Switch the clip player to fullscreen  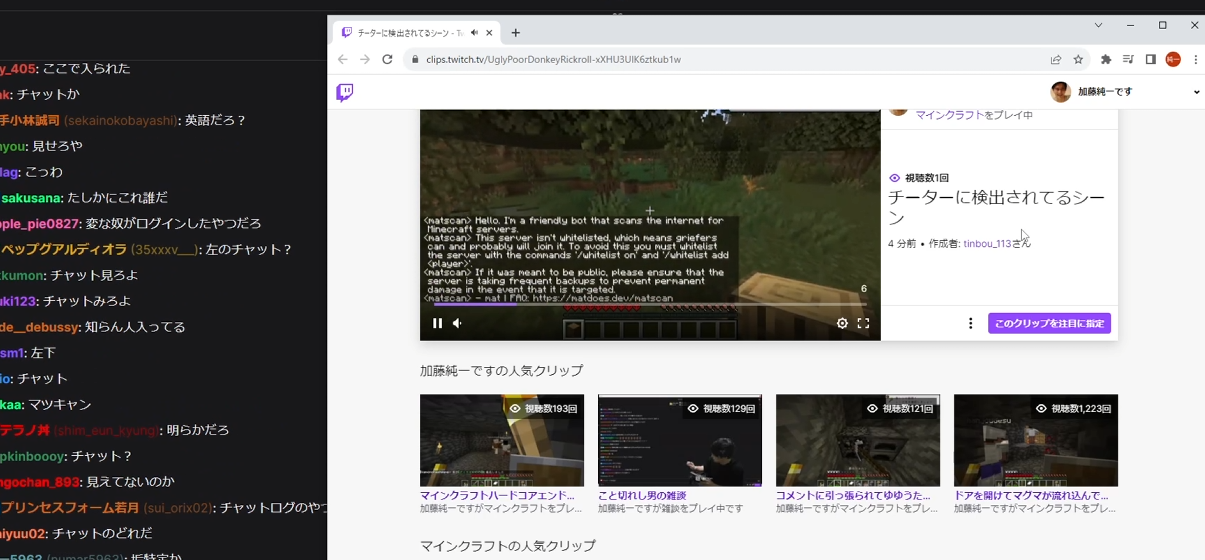point(863,323)
